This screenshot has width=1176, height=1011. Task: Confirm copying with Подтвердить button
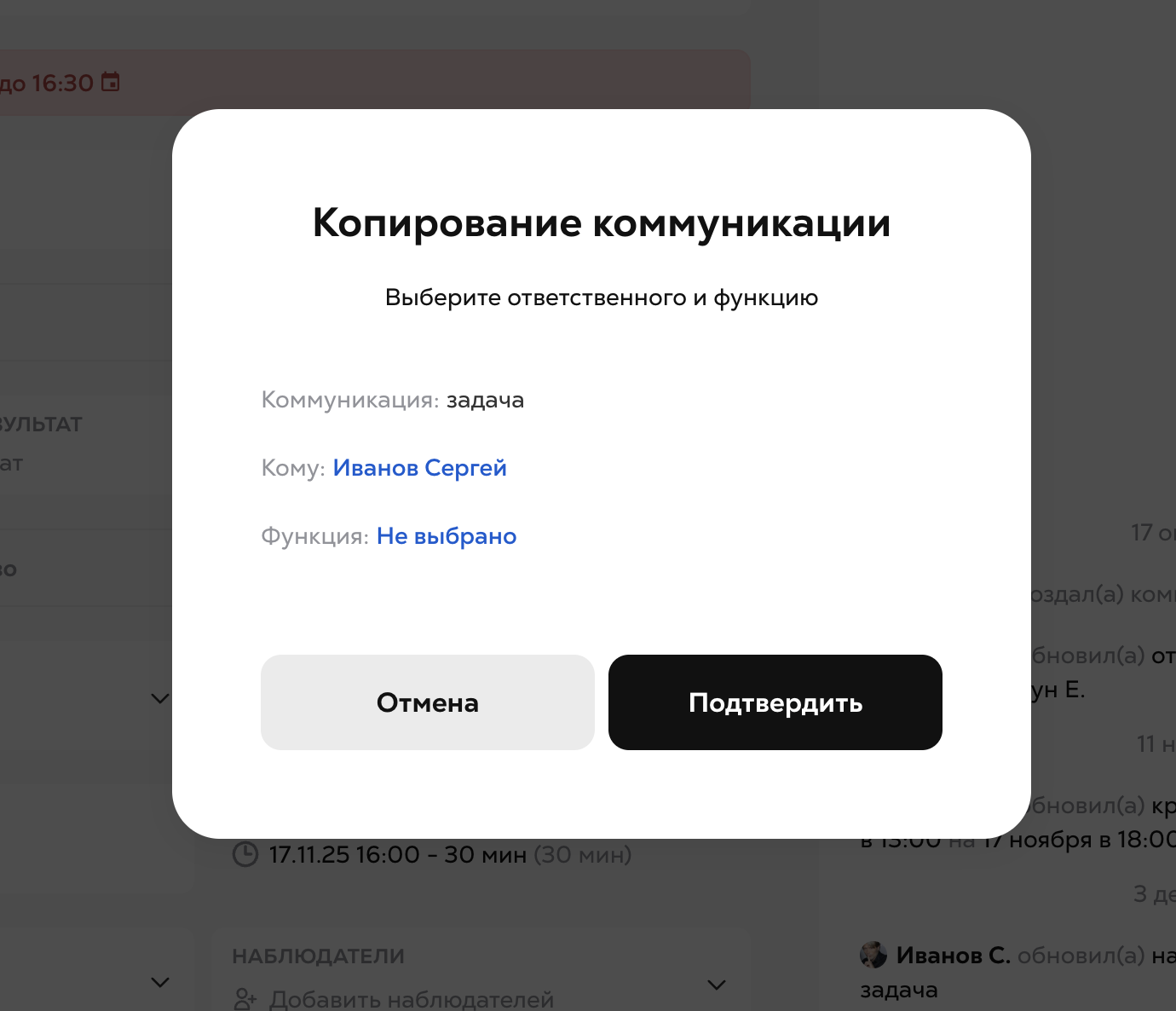[775, 702]
